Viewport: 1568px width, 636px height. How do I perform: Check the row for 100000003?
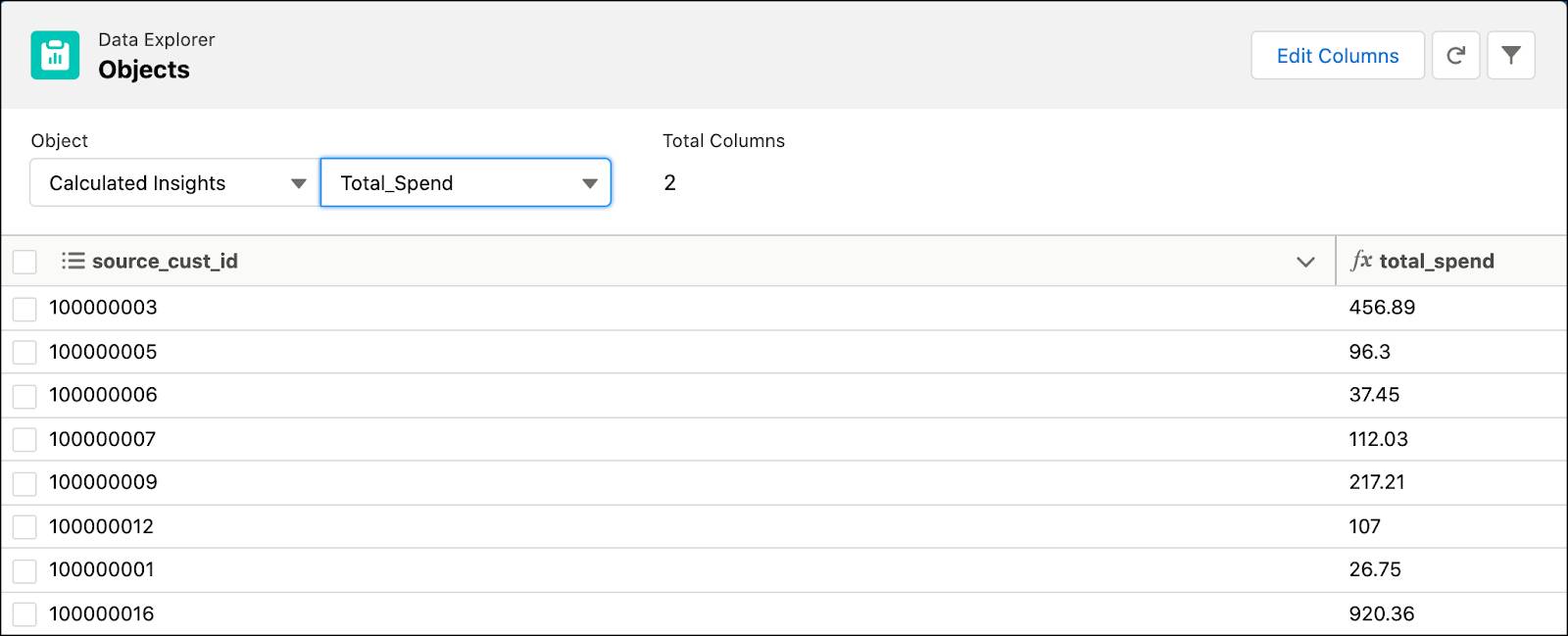[x=24, y=309]
